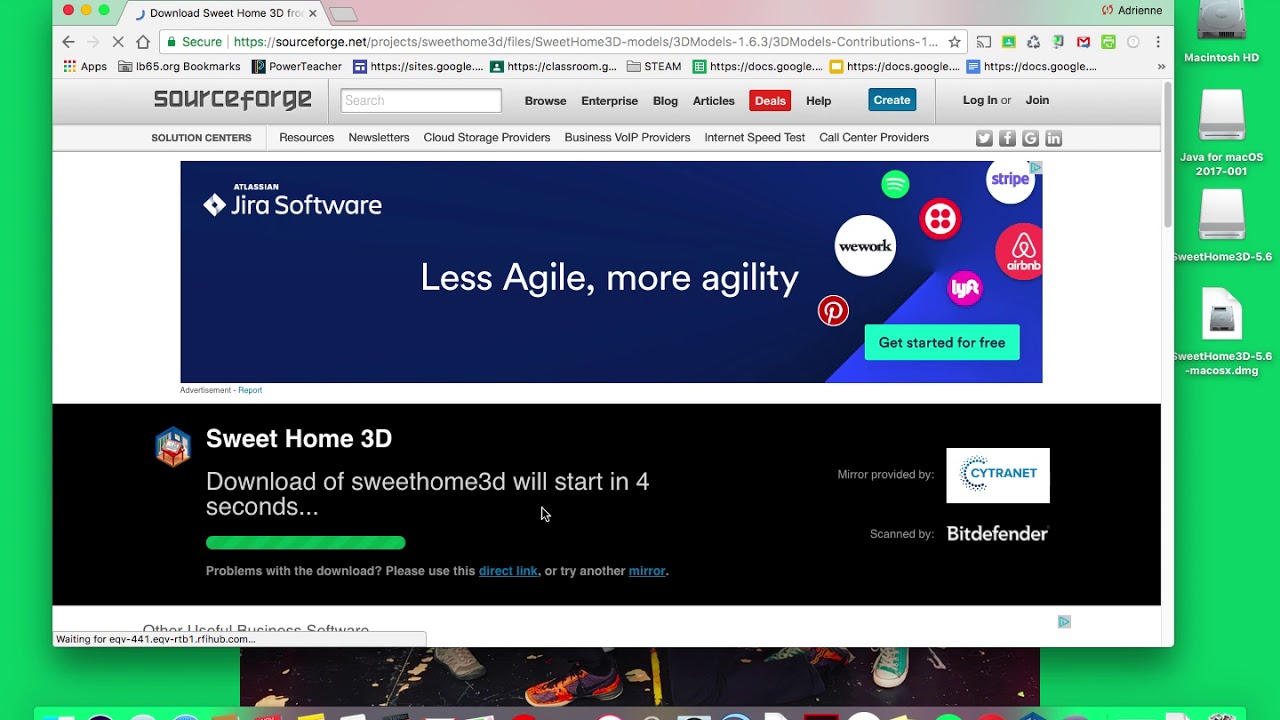The height and width of the screenshot is (720, 1280).
Task: Open the STEAM bookmarks folder
Action: [654, 66]
